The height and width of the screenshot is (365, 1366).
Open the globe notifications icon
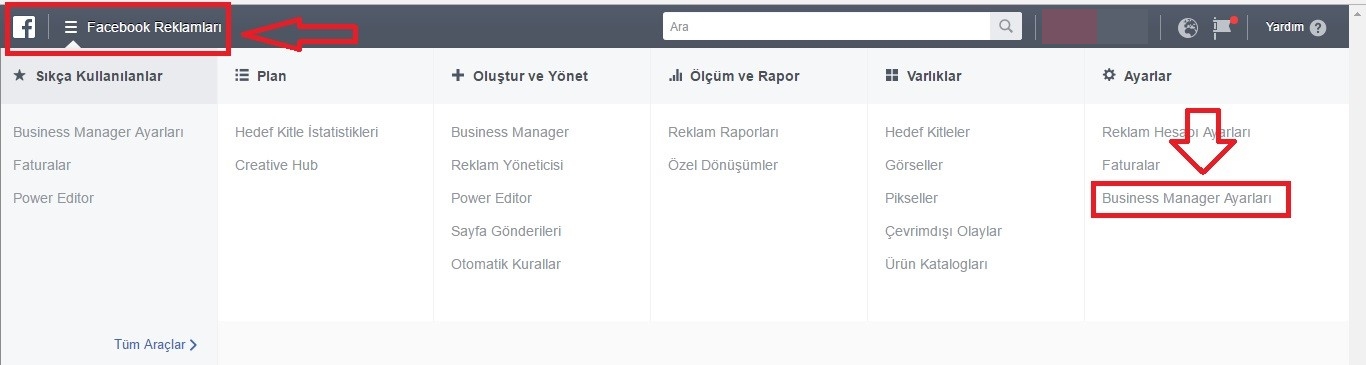coord(1188,28)
